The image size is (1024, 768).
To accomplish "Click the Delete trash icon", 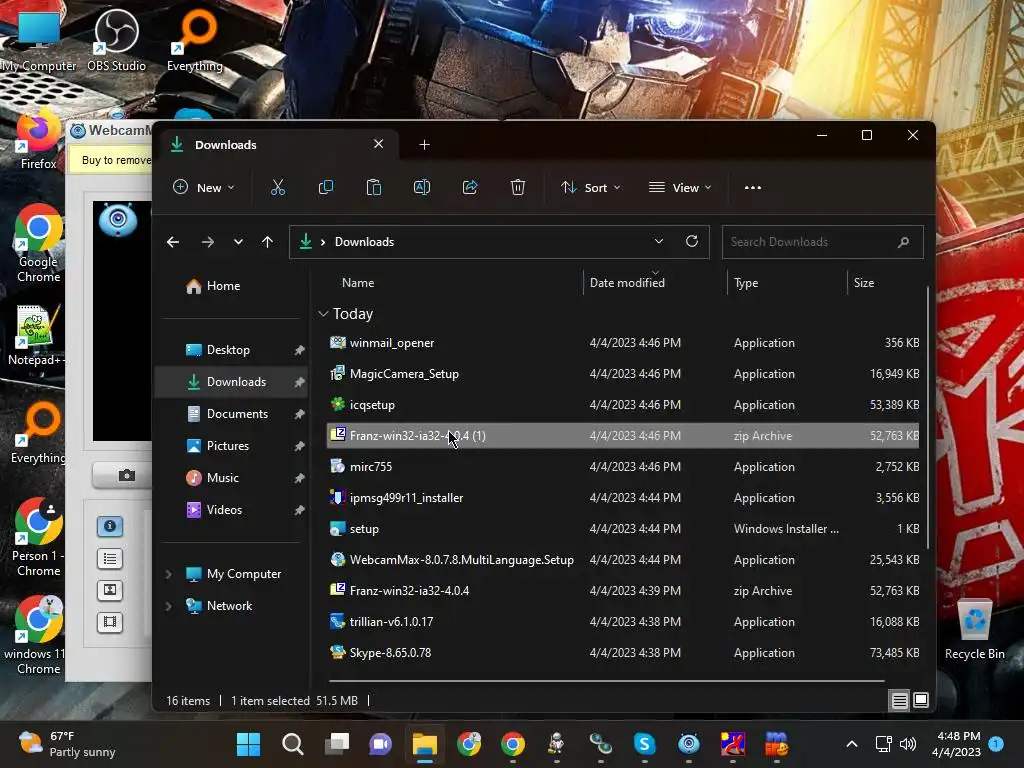I will coord(518,187).
